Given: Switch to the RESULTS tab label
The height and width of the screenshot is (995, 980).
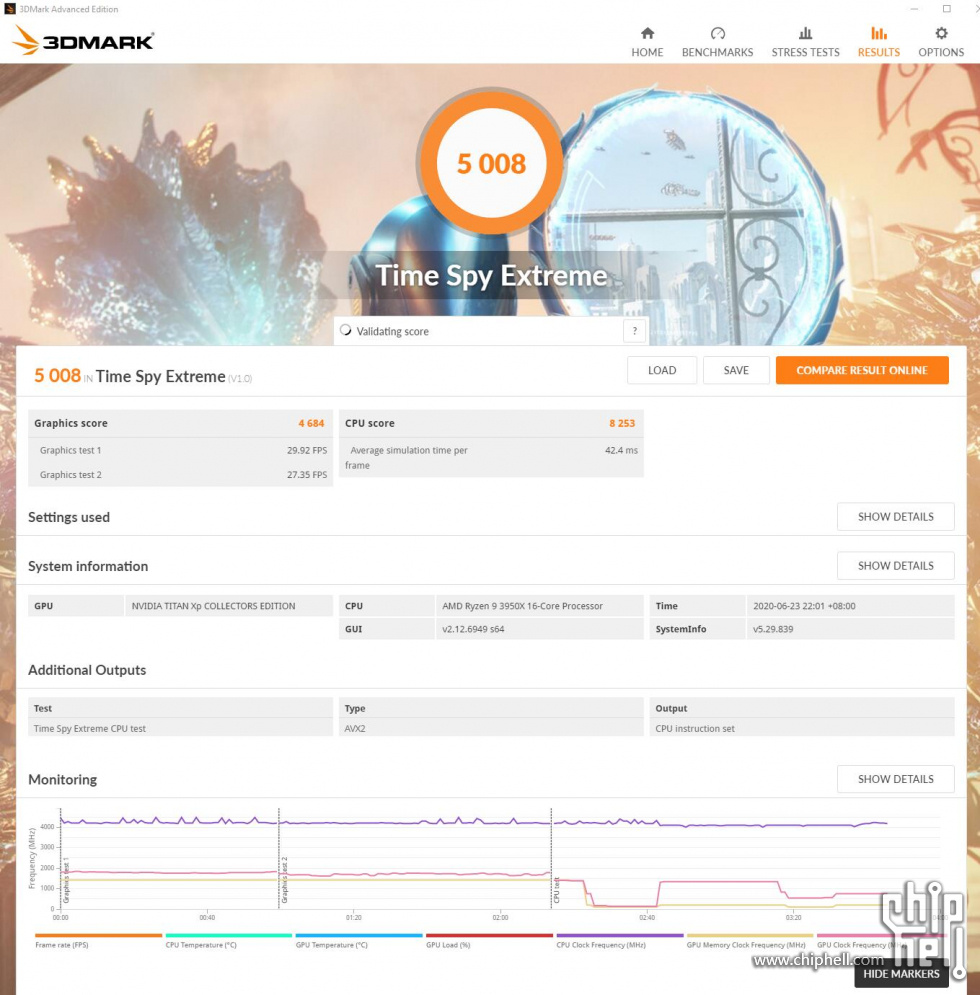Looking at the screenshot, I should 878,53.
